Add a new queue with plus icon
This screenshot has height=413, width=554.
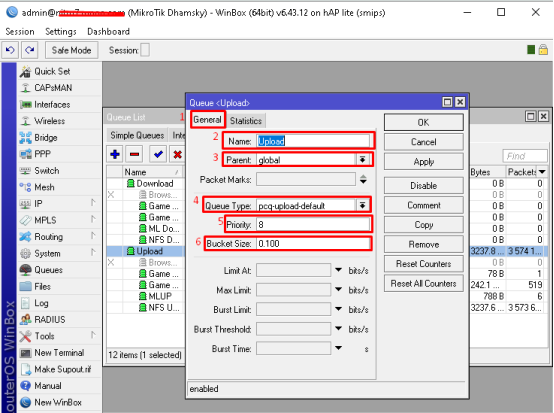click(115, 154)
